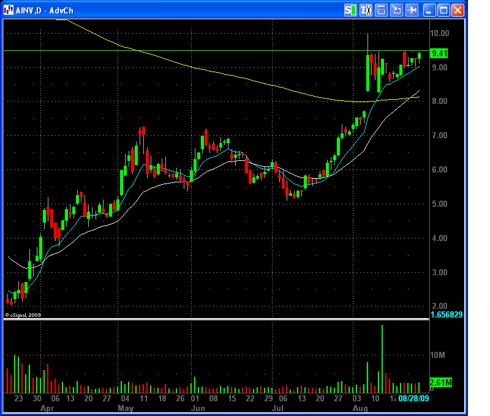Click the 2.61M volume value label

(x=441, y=382)
